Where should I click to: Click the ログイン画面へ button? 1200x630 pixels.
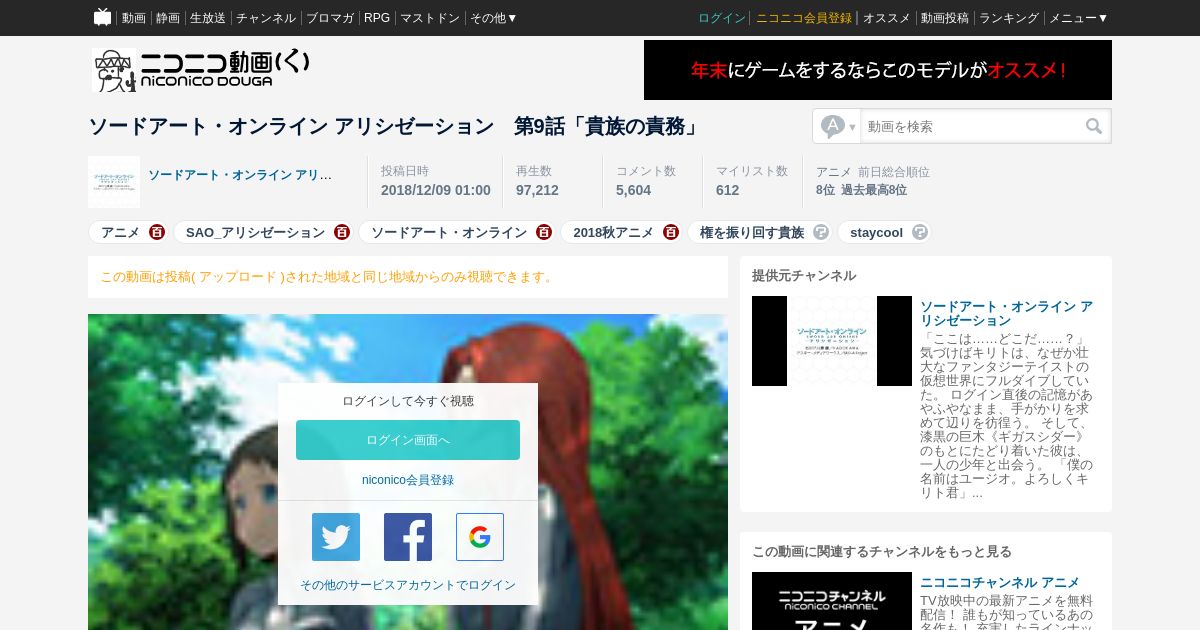(408, 440)
